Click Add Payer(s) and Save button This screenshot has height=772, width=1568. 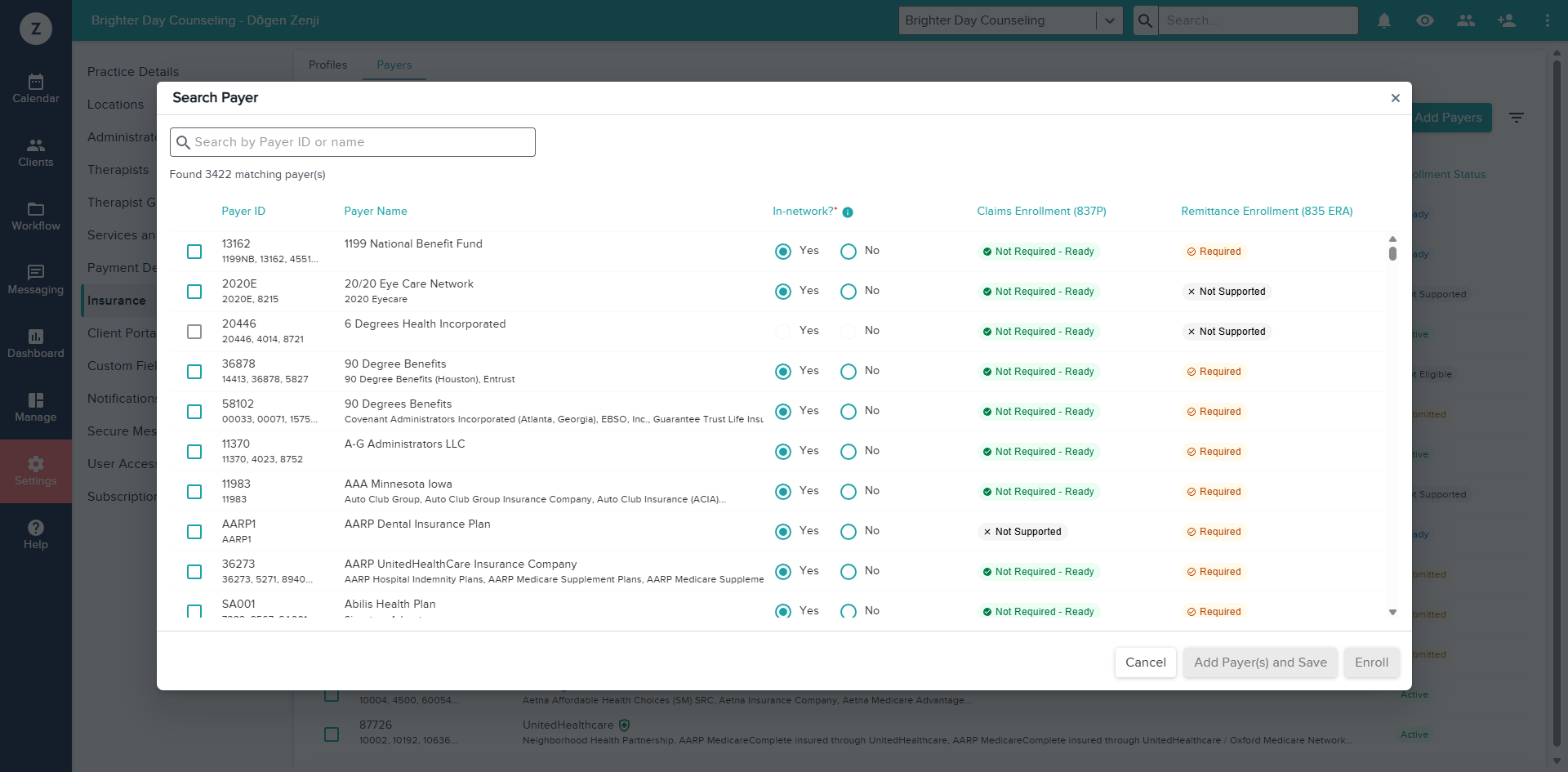(x=1261, y=663)
